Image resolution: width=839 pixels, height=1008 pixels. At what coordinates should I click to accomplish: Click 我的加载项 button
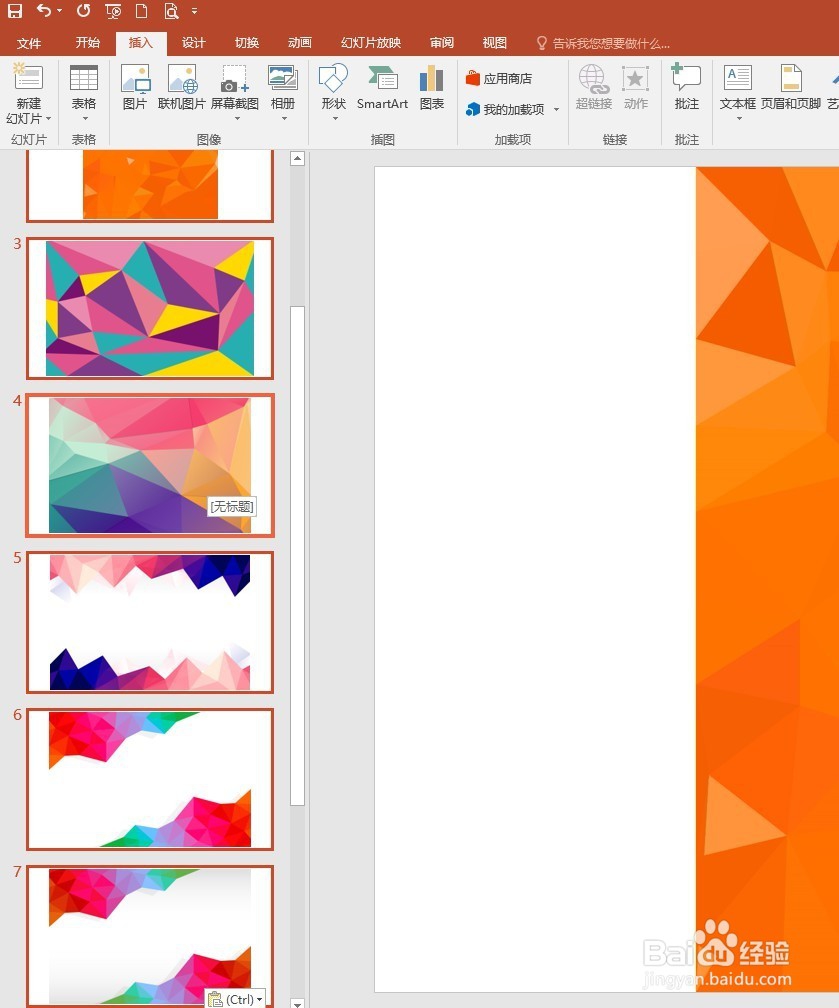[x=505, y=109]
